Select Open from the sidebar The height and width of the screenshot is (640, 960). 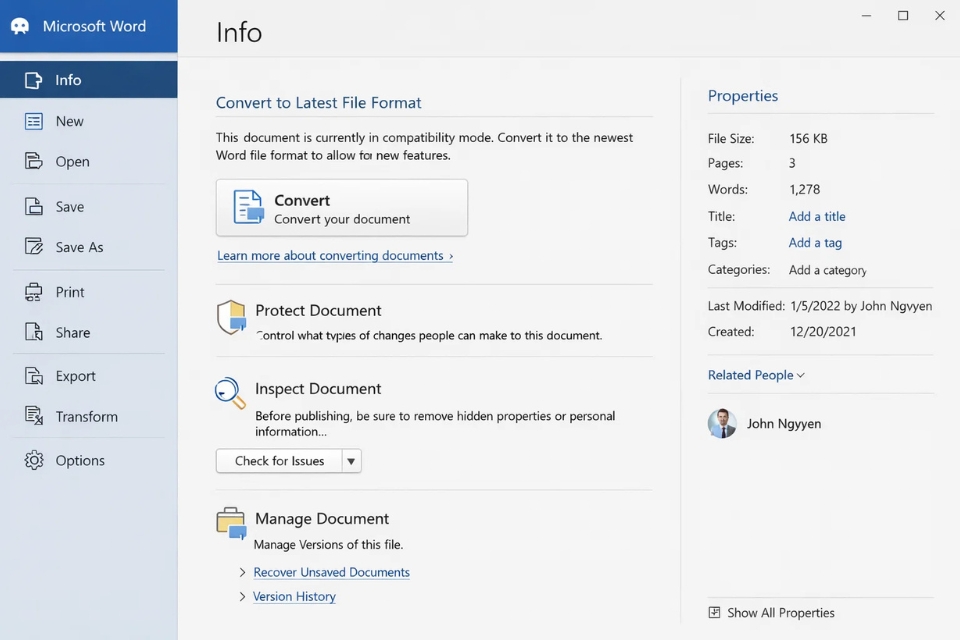pos(72,161)
